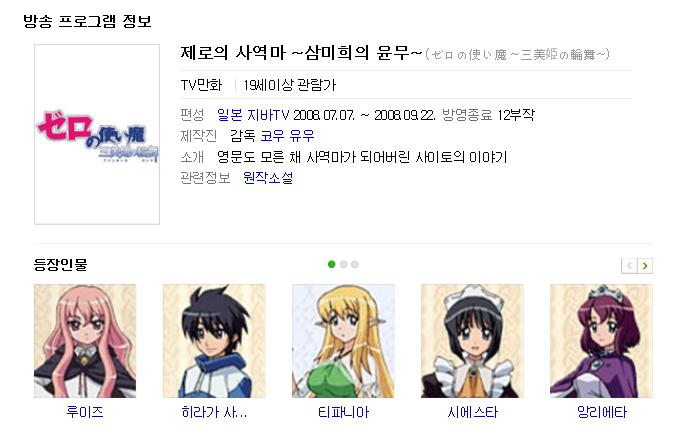Select the third pagination dot
Screen dimensions: 690x428
tap(355, 264)
